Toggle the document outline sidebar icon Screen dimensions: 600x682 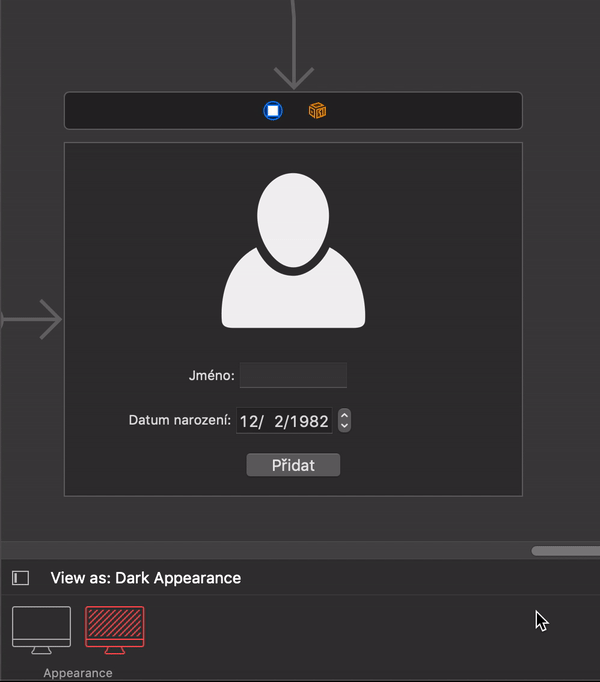point(20,578)
